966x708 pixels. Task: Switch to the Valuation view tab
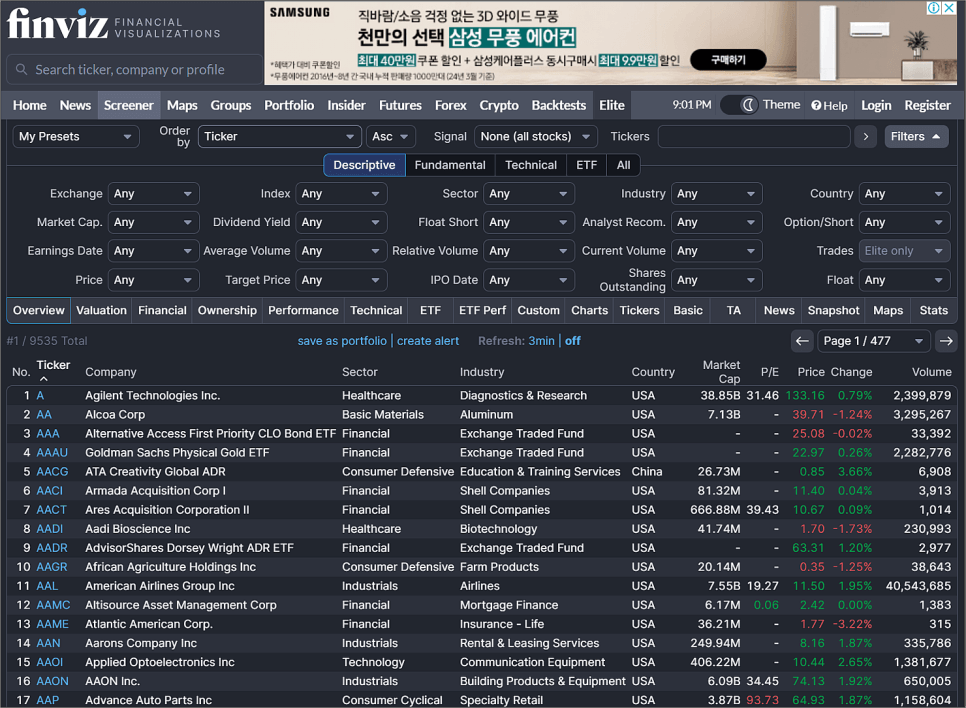click(x=101, y=311)
